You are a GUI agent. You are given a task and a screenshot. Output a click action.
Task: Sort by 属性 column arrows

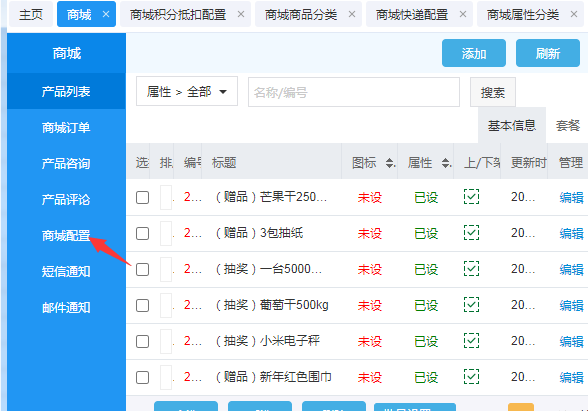[446, 163]
